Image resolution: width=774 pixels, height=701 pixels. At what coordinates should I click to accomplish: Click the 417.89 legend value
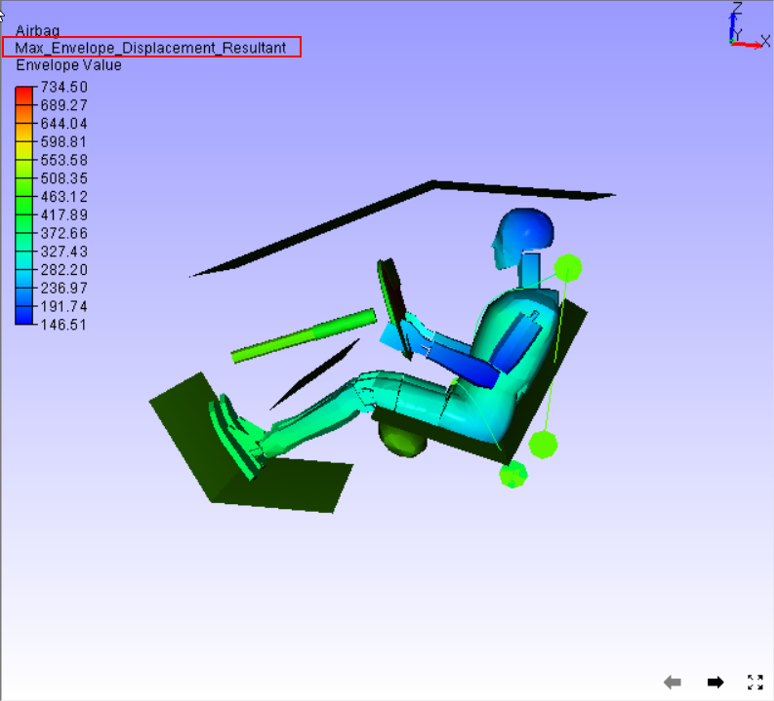click(64, 215)
